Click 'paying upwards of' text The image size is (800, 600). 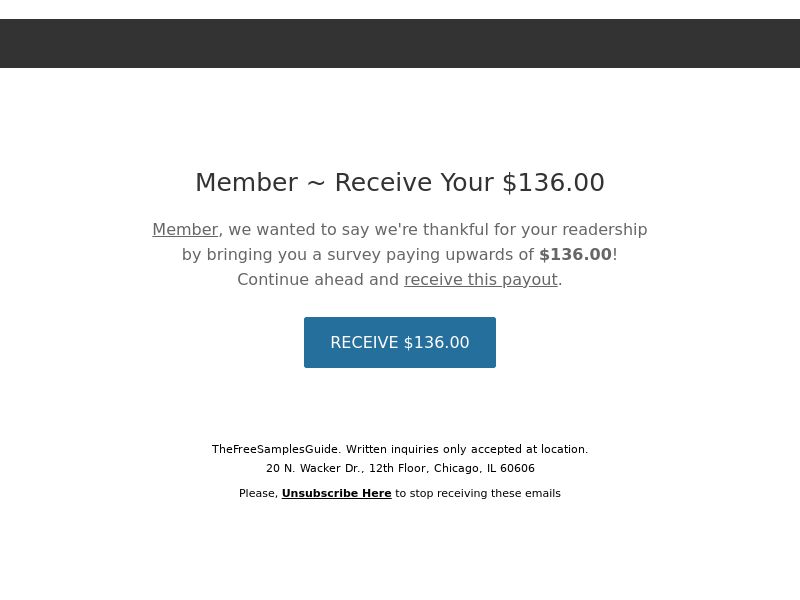(460, 255)
